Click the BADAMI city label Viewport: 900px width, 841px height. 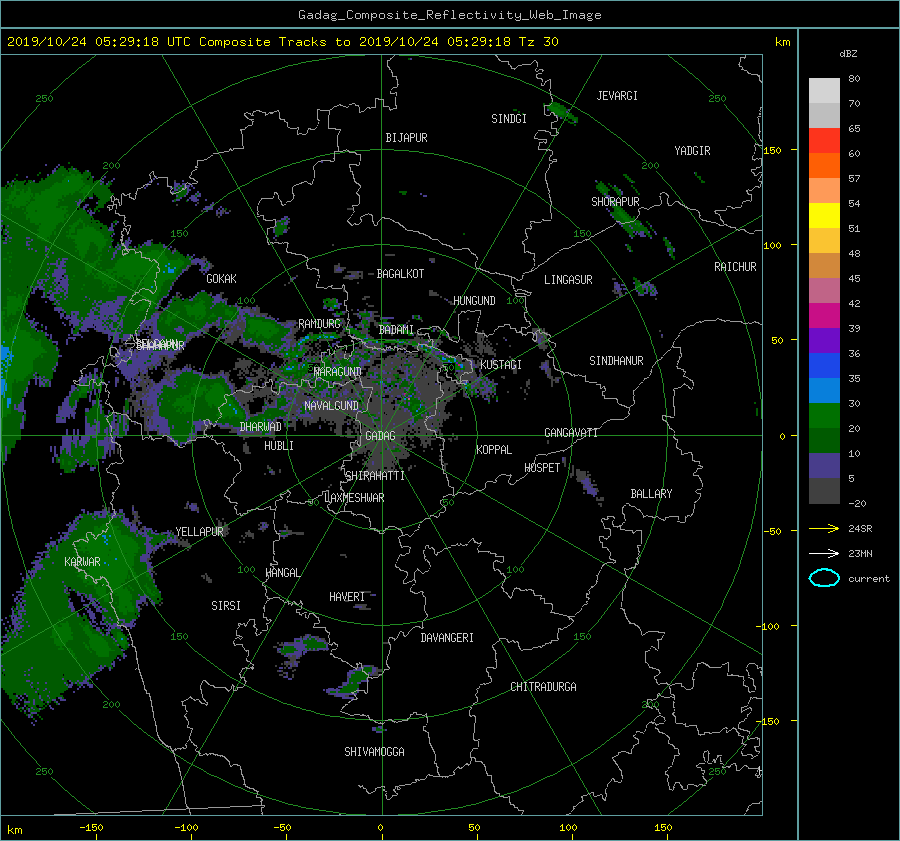(396, 330)
